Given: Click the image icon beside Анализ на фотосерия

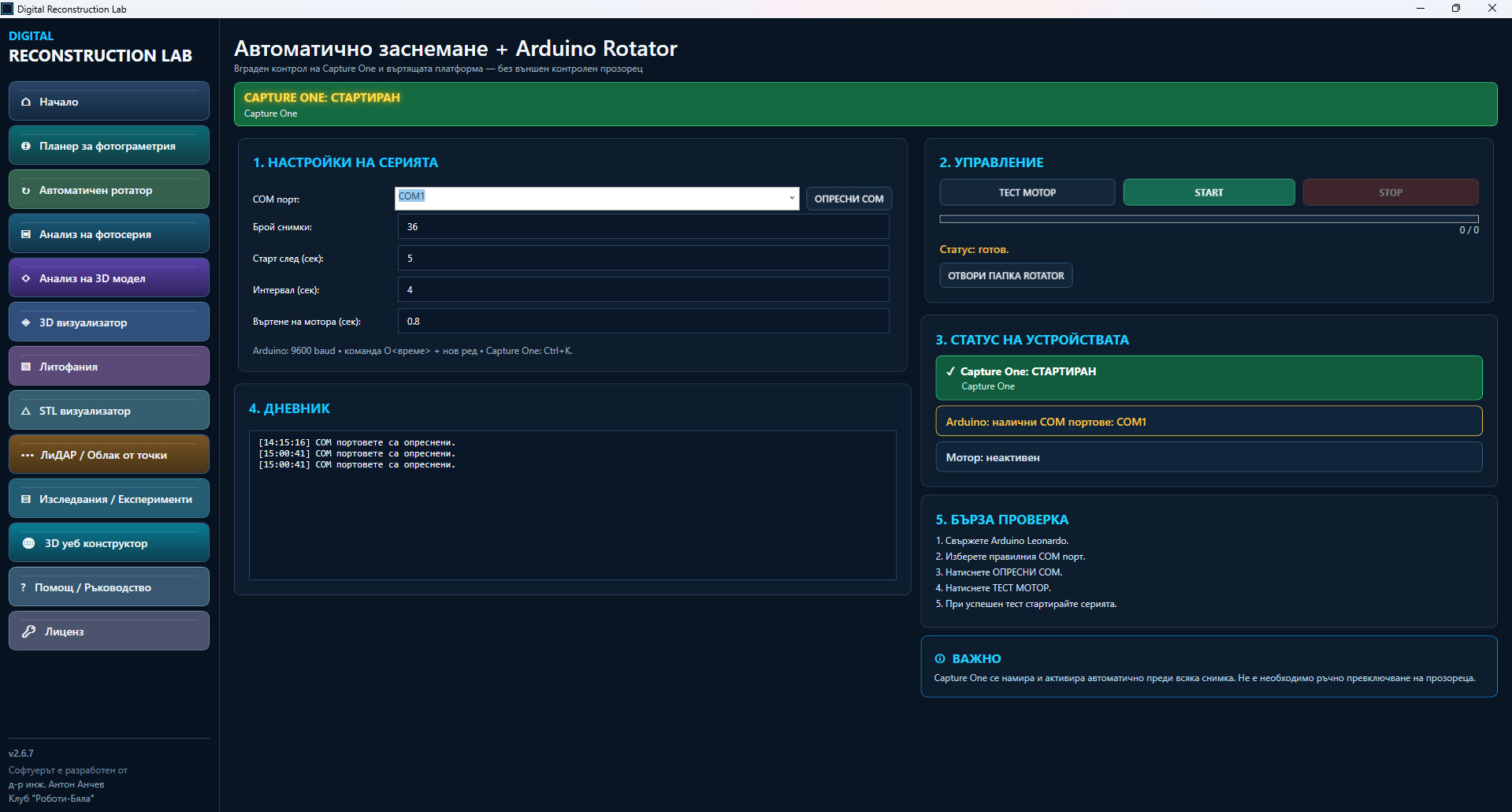Looking at the screenshot, I should coord(26,234).
